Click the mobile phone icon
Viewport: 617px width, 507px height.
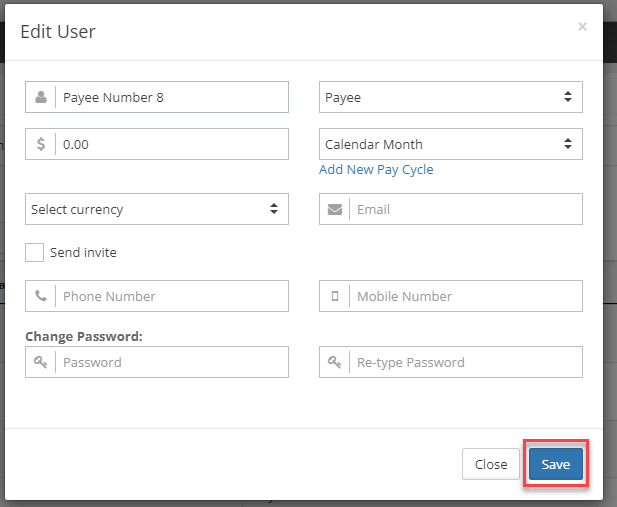335,296
